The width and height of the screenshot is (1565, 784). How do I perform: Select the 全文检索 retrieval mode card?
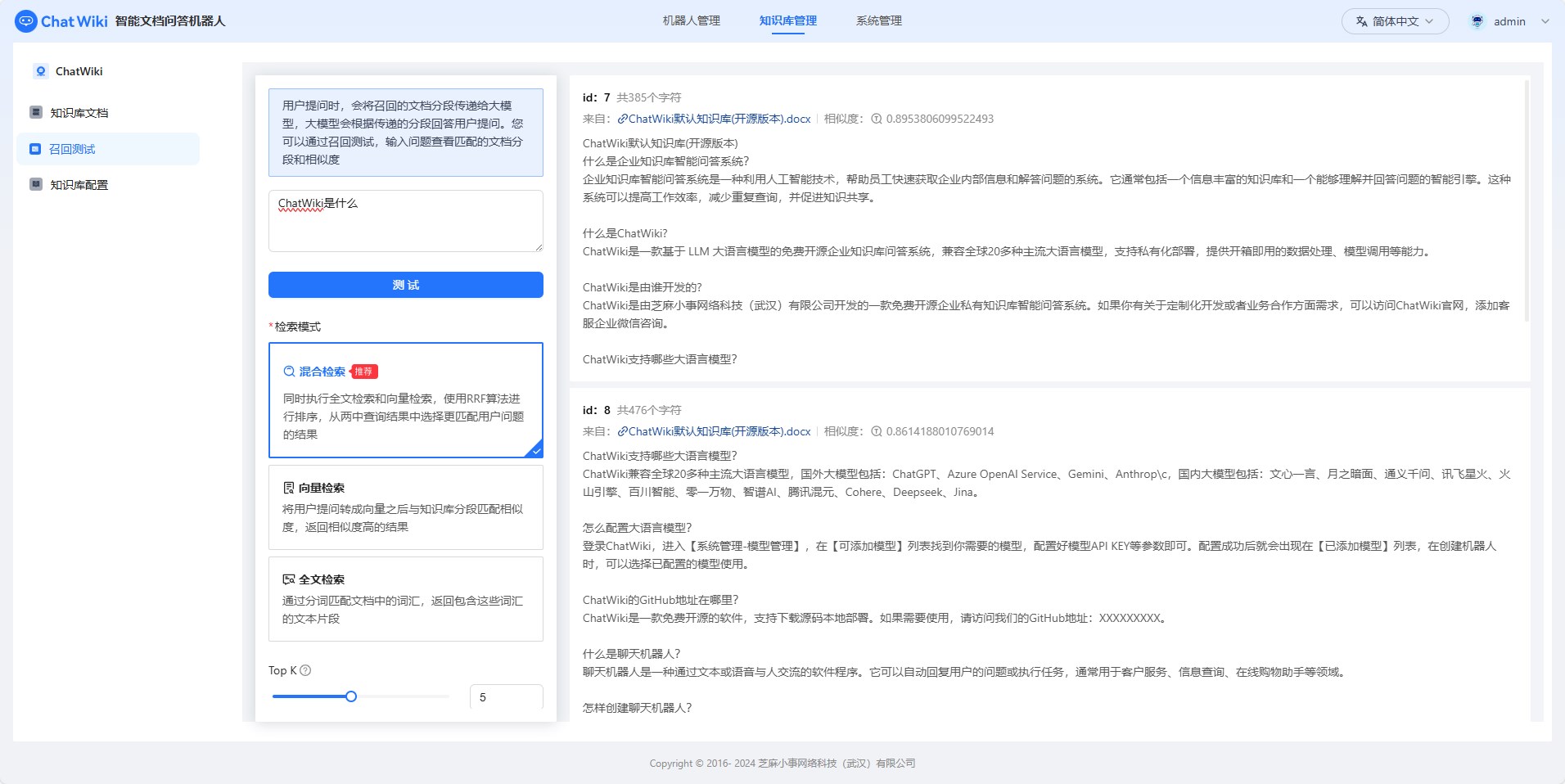[x=406, y=599]
